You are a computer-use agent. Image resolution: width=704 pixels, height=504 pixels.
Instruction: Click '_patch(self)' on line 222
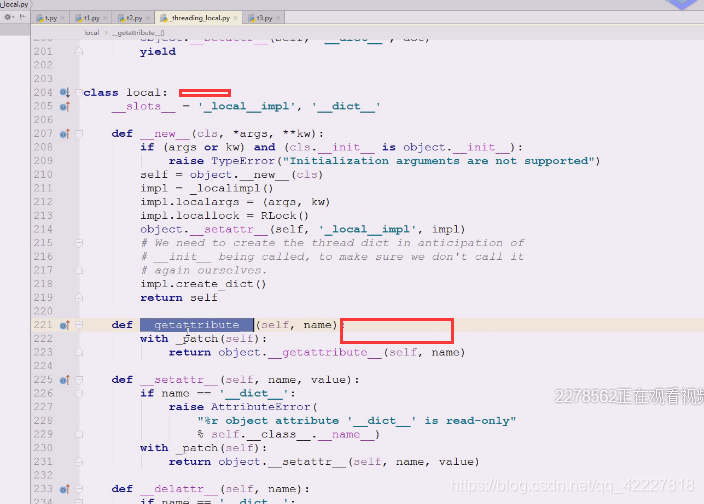tap(217, 338)
